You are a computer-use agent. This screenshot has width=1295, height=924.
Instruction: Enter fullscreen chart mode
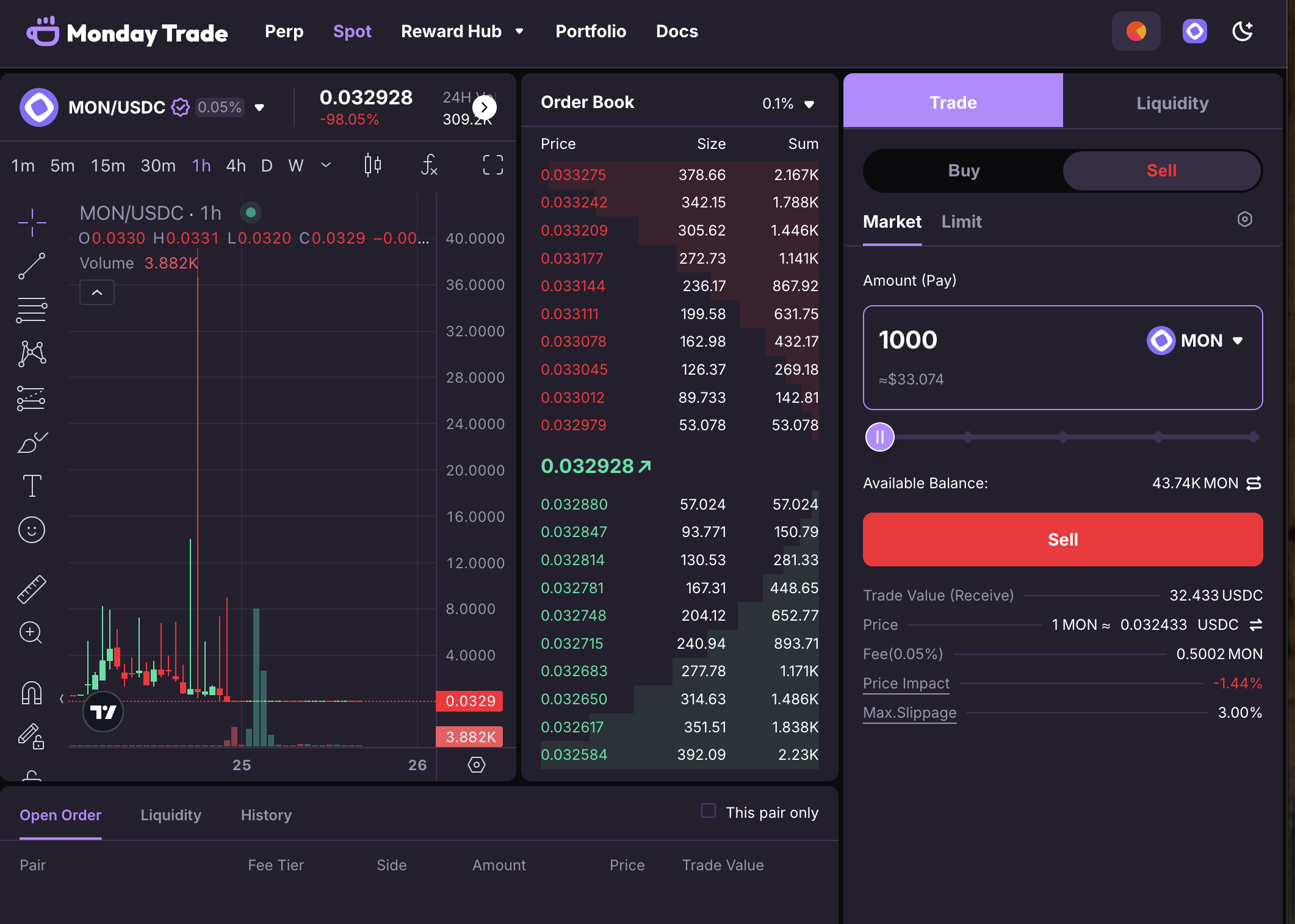(493, 165)
